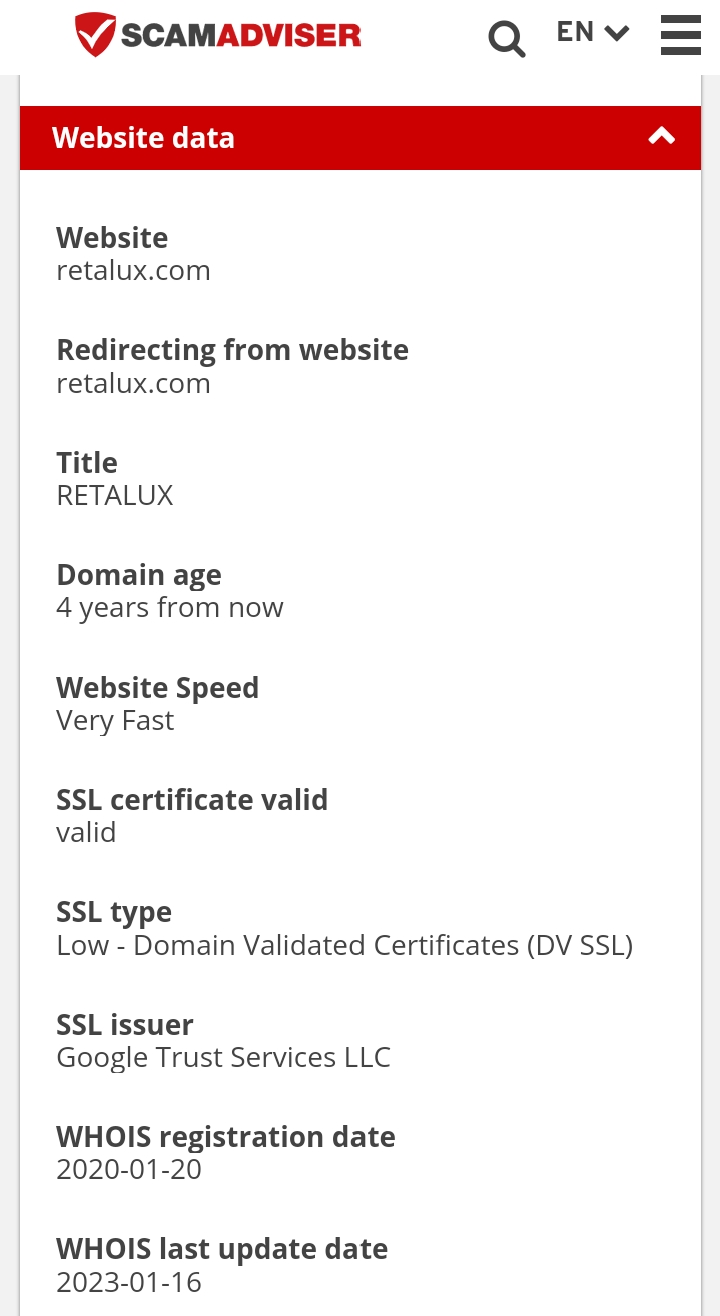Click the Website data header bar
The height and width of the screenshot is (1316, 720).
tap(360, 138)
